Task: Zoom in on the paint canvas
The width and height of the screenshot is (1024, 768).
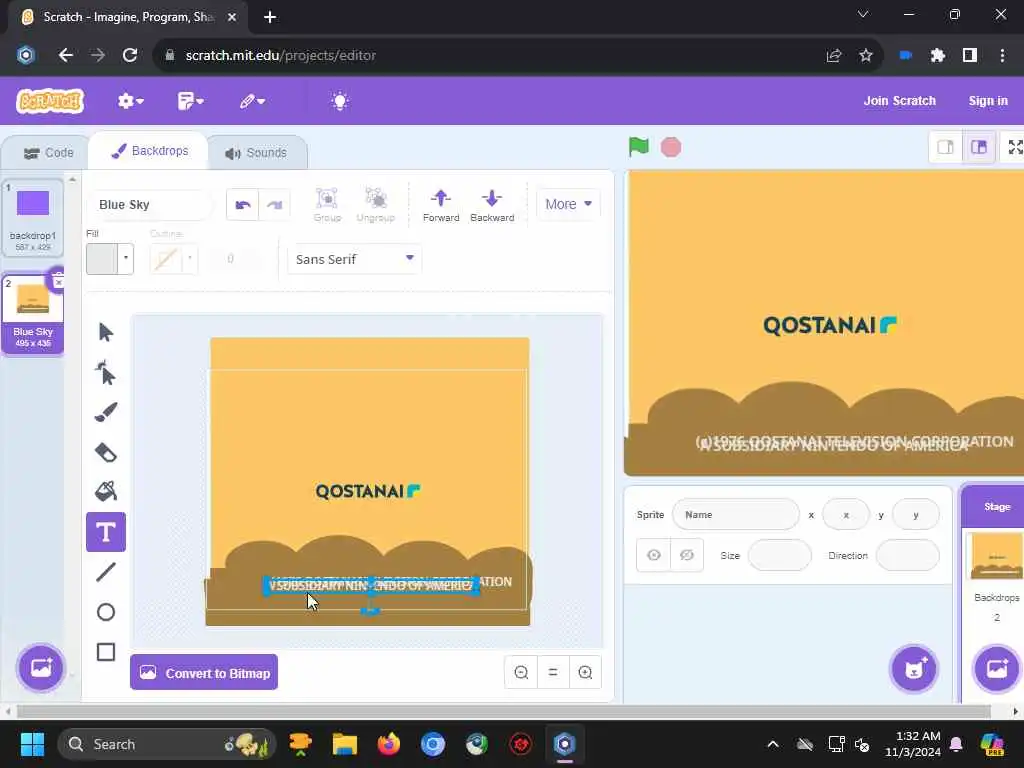Action: [585, 672]
